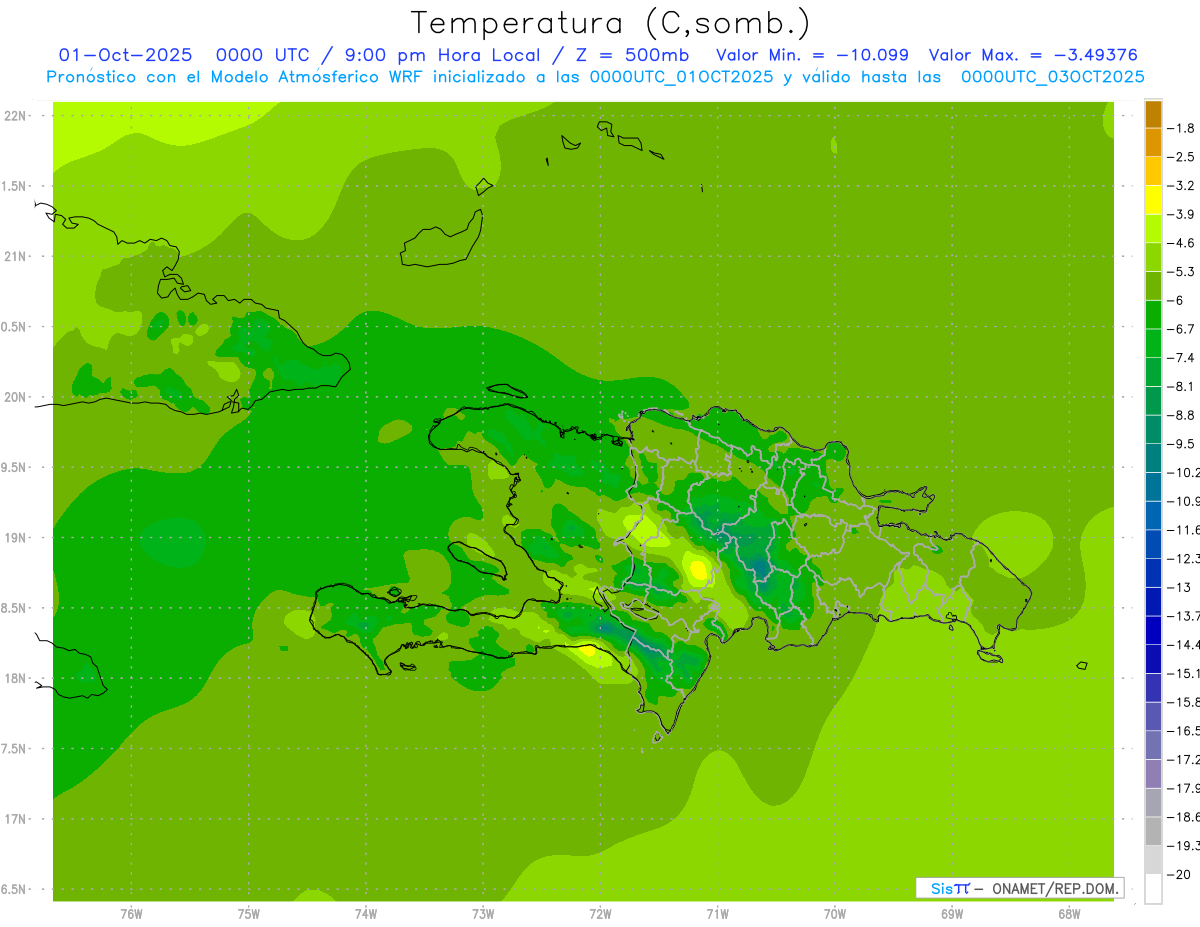Pick dark blue swatch between -13.7 and -14.4
Viewport: 1200px width, 927px height.
point(1153,630)
